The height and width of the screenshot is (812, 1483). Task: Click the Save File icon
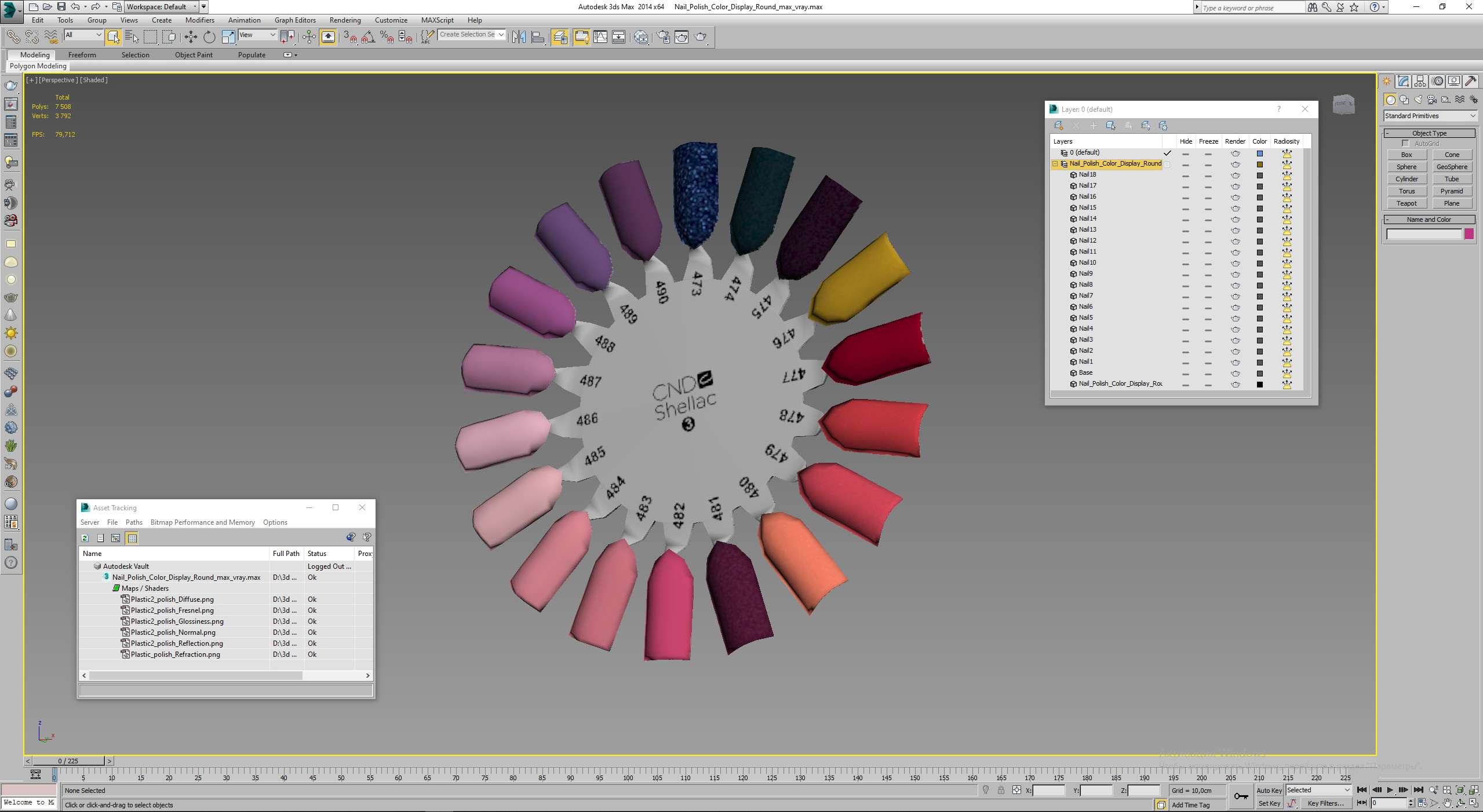coord(61,7)
